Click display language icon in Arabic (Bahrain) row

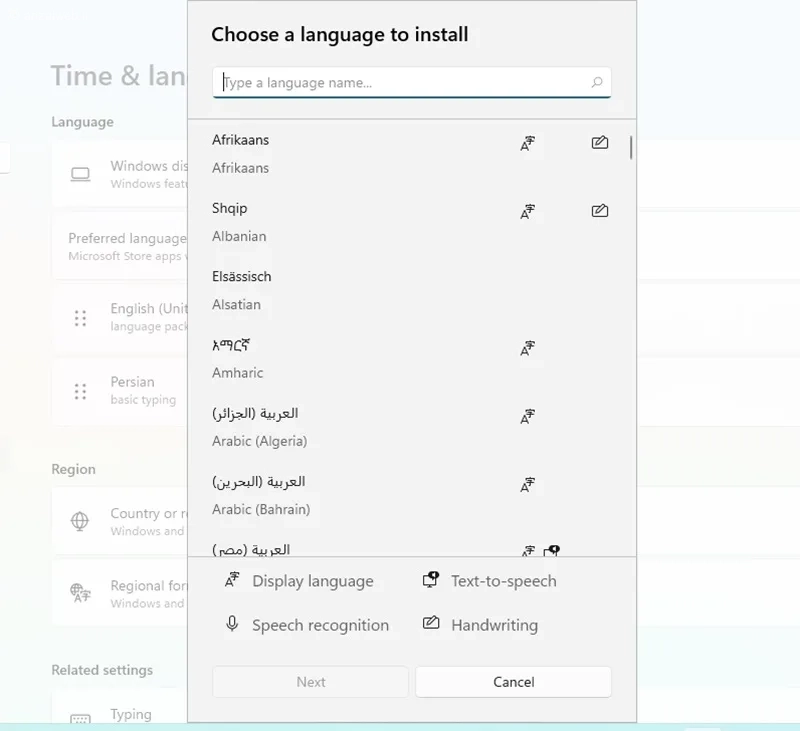click(x=528, y=485)
